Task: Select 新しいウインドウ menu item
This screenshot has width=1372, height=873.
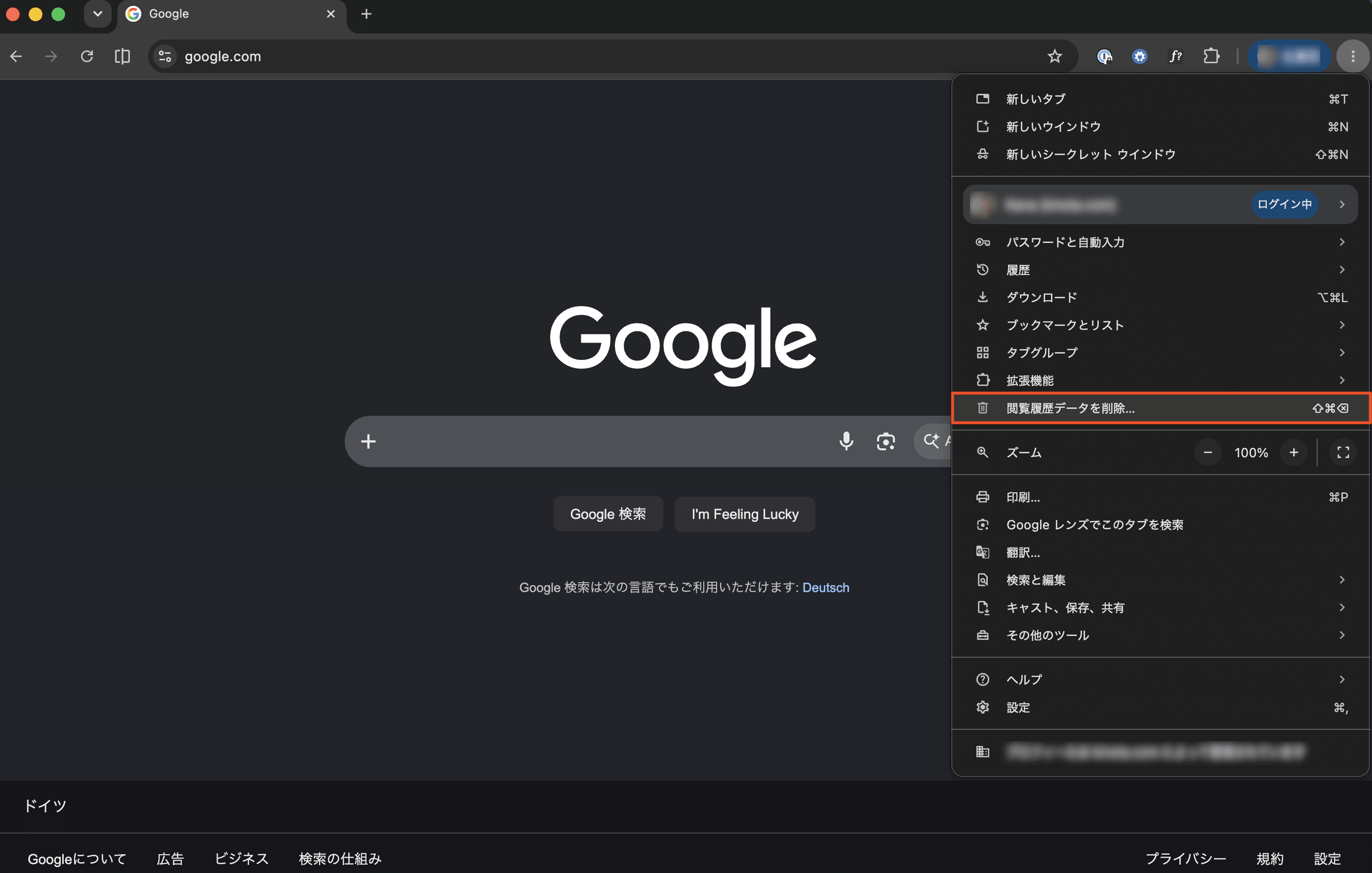Action: point(1160,126)
